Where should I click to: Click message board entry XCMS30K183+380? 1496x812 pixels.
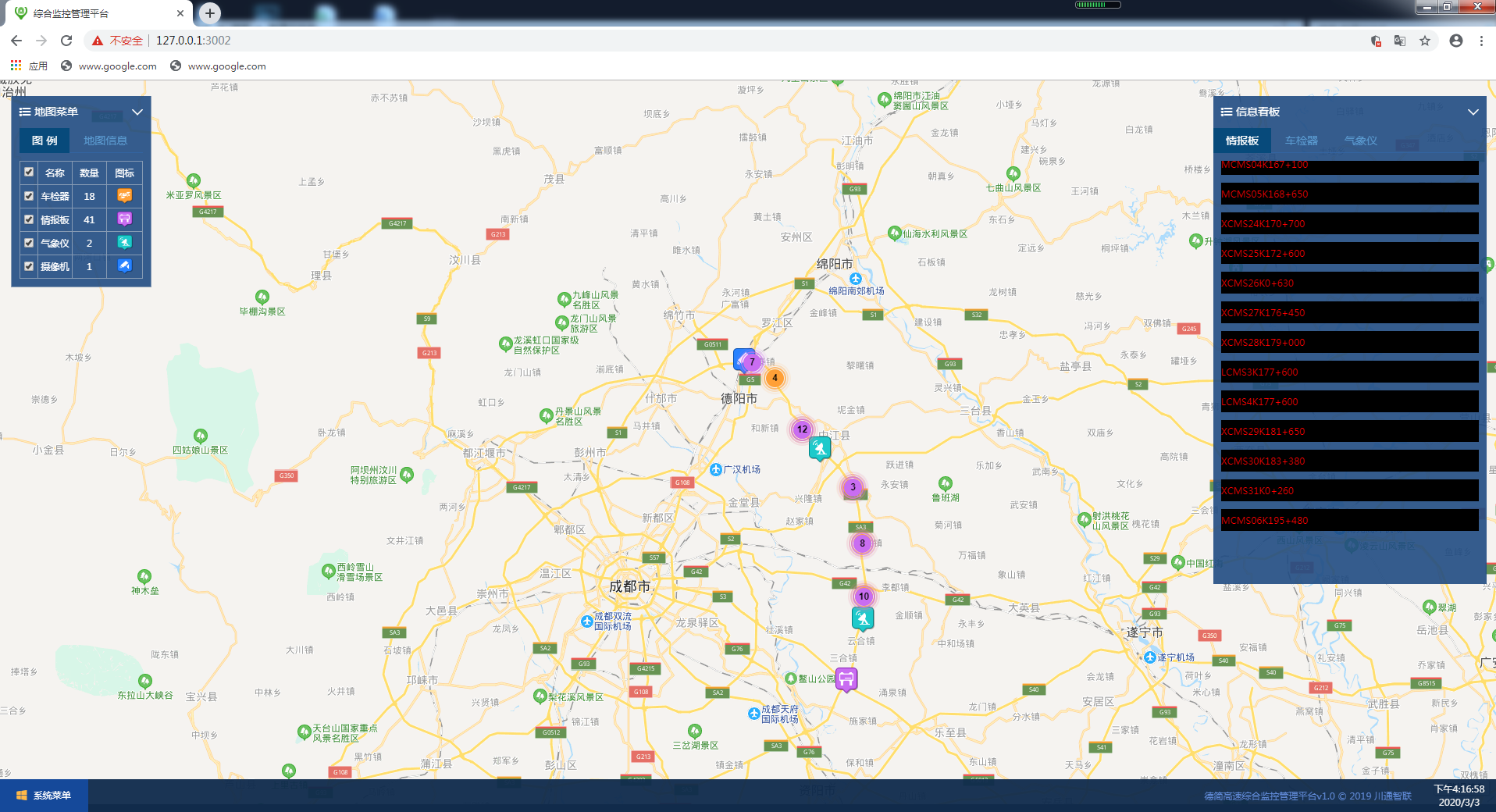pos(1349,461)
